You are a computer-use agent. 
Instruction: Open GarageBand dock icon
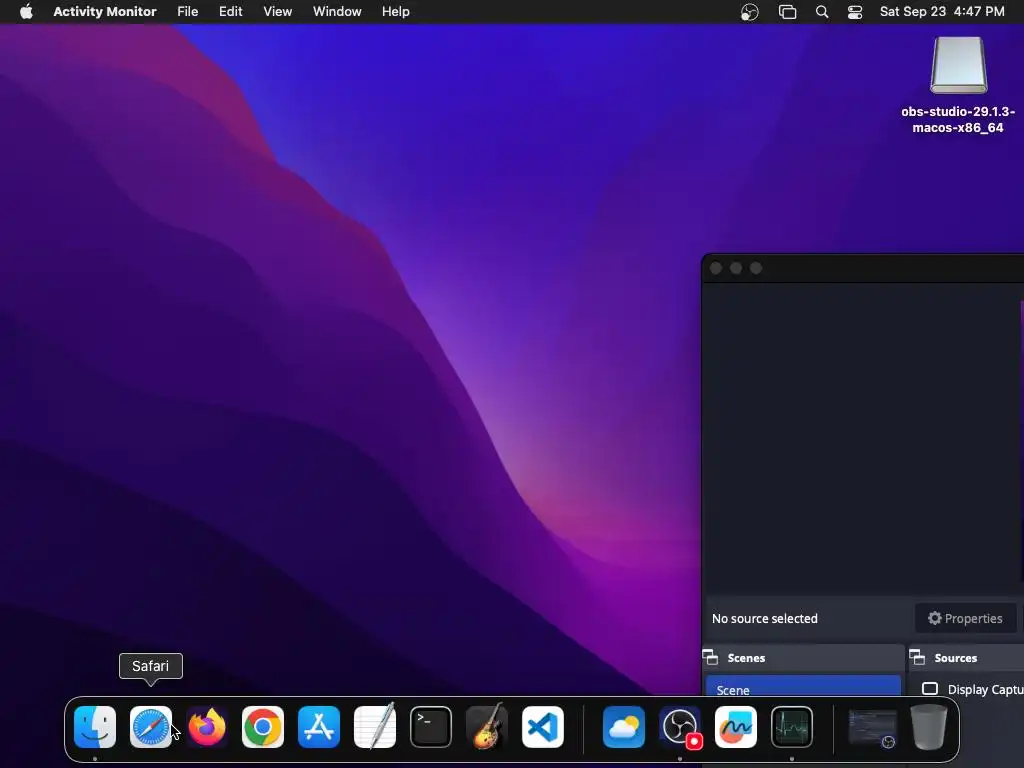[x=487, y=727]
